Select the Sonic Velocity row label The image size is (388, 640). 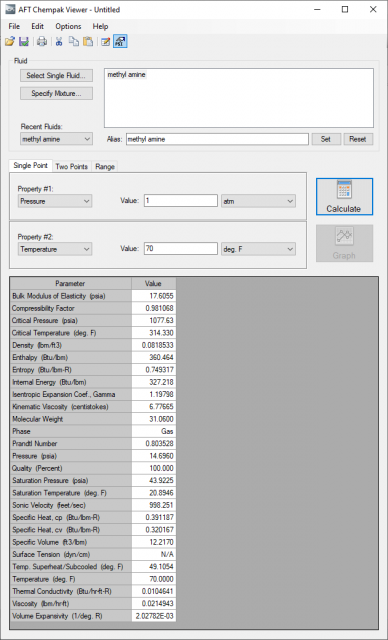(70, 505)
